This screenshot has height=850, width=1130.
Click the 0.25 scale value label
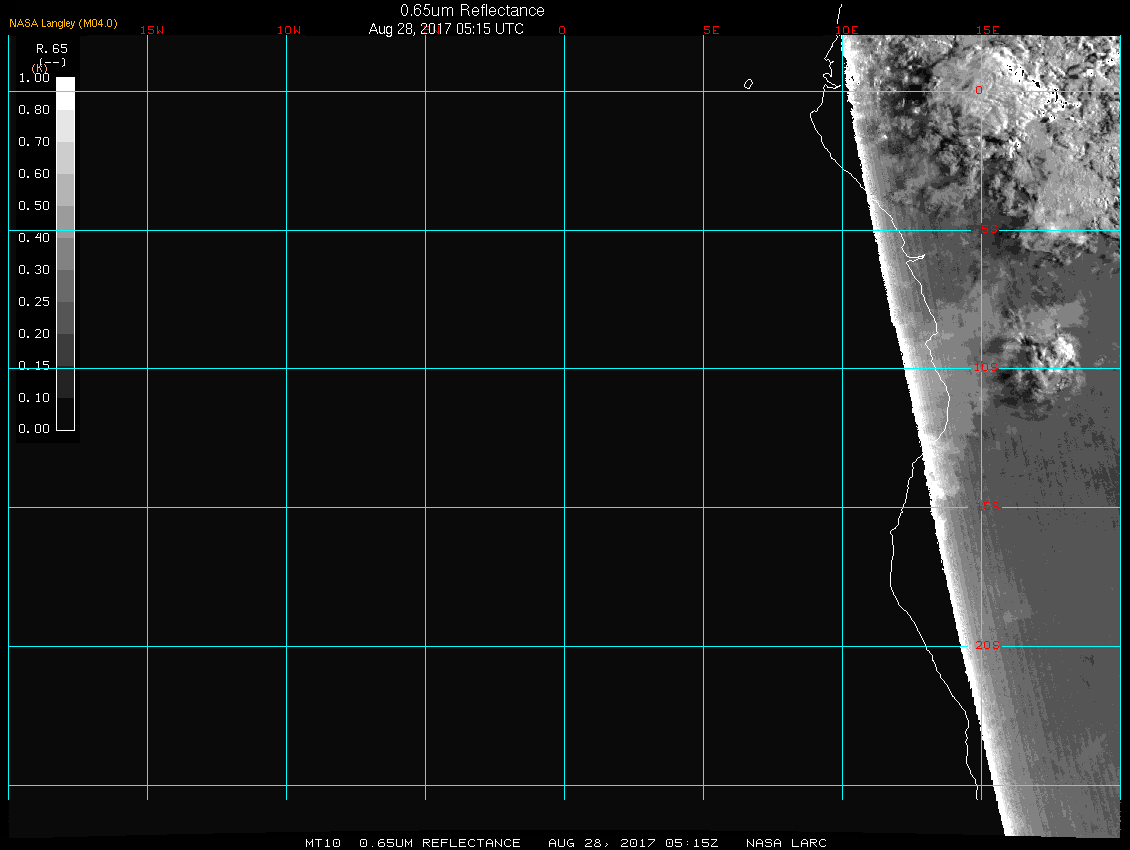[x=34, y=302]
